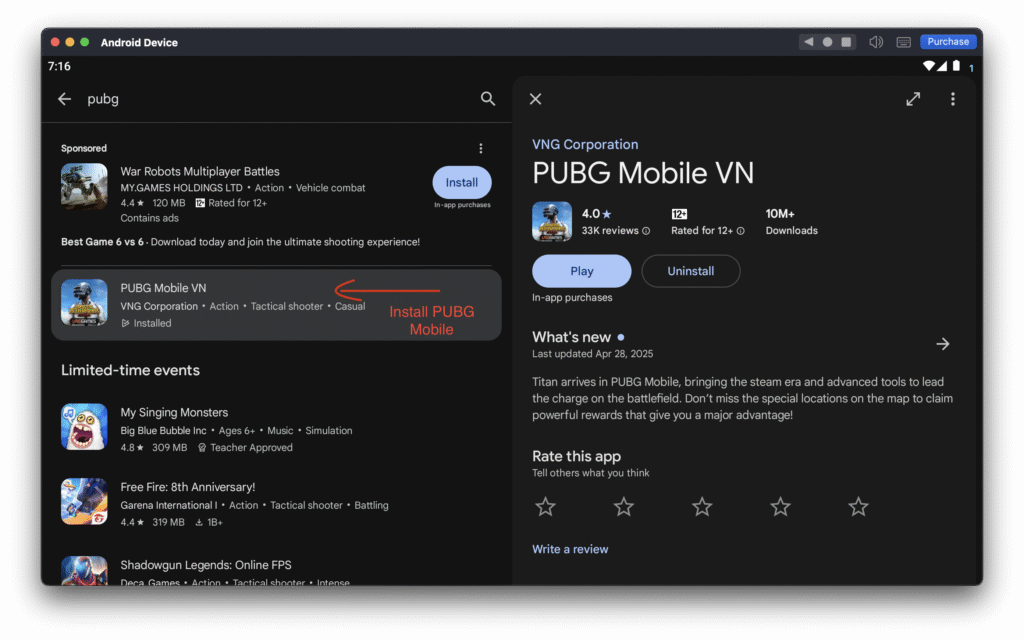This screenshot has height=640, width=1024.
Task: Toggle the emulator volume speaker icon
Action: click(x=876, y=42)
